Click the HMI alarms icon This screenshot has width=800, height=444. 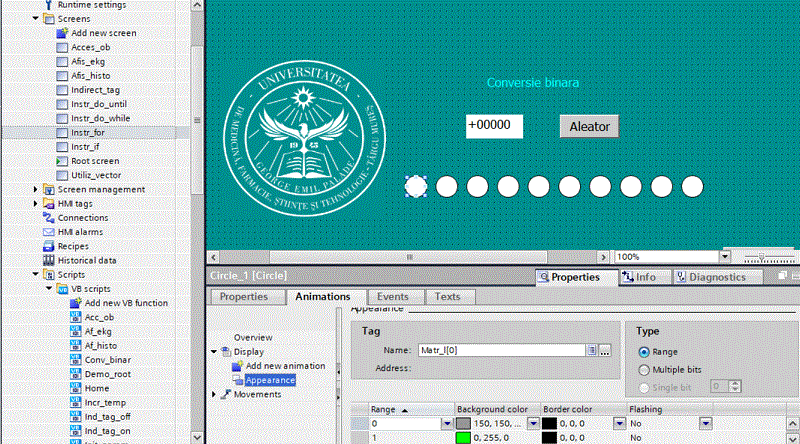coord(49,231)
